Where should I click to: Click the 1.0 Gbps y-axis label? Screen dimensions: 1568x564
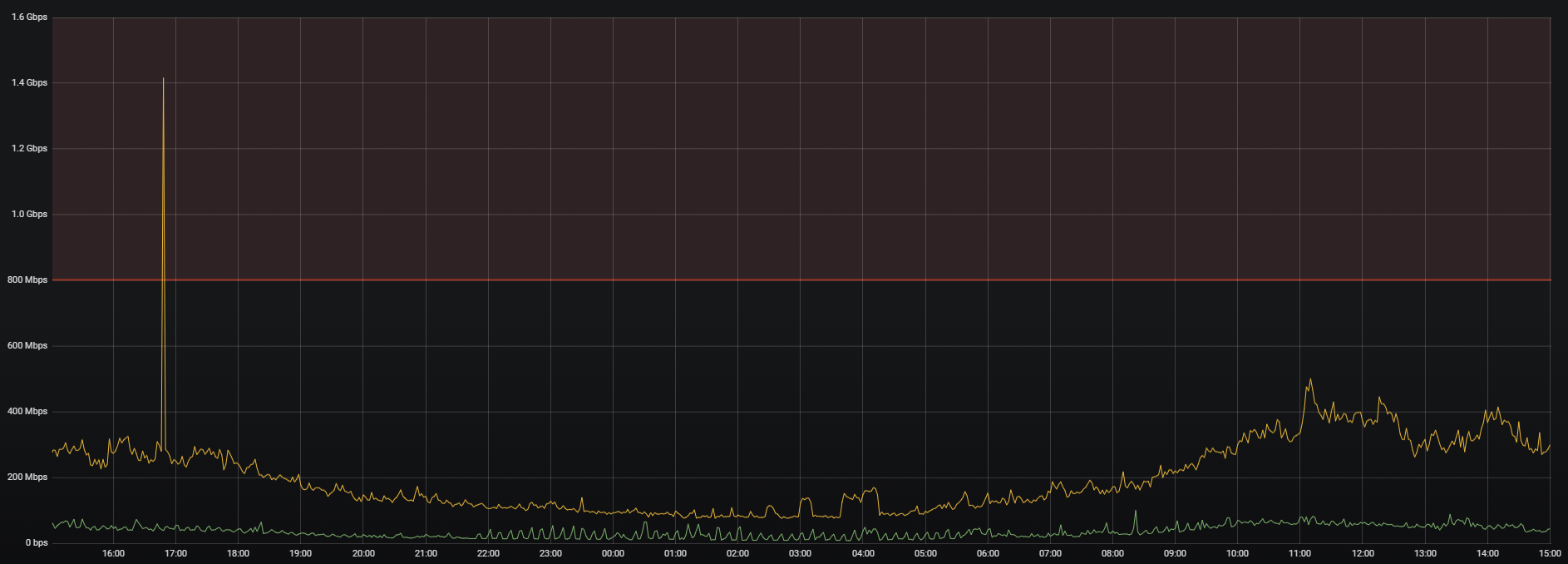click(x=29, y=215)
